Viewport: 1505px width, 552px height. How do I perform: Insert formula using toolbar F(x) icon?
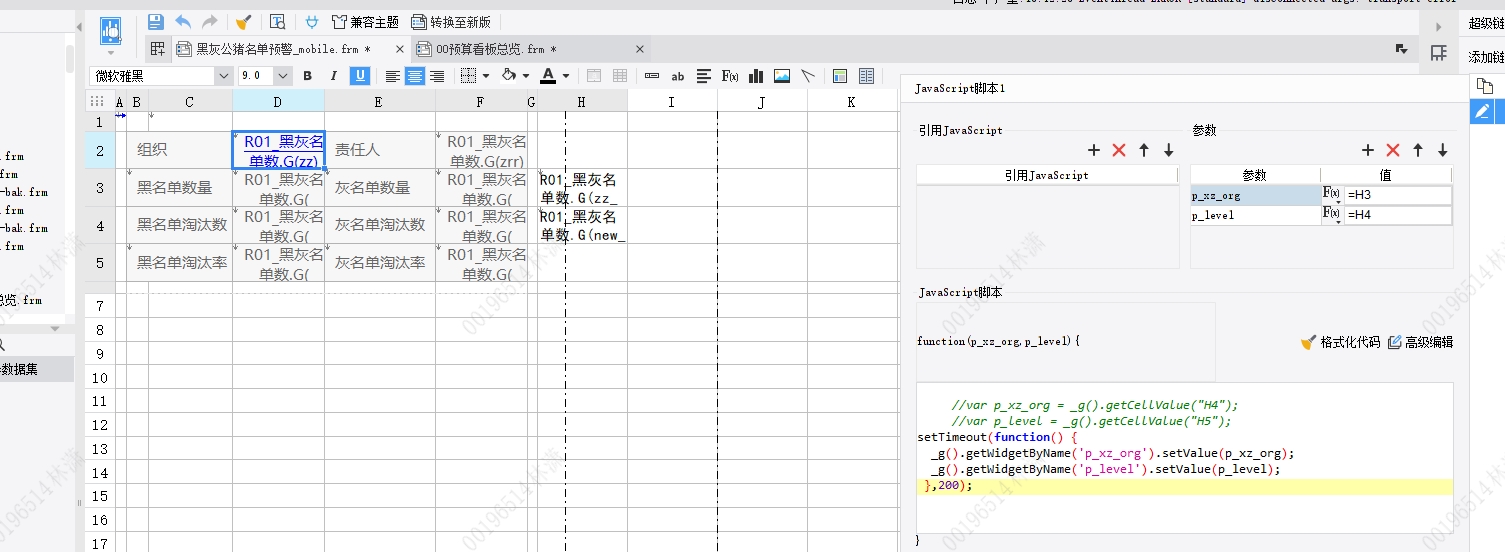(x=730, y=76)
